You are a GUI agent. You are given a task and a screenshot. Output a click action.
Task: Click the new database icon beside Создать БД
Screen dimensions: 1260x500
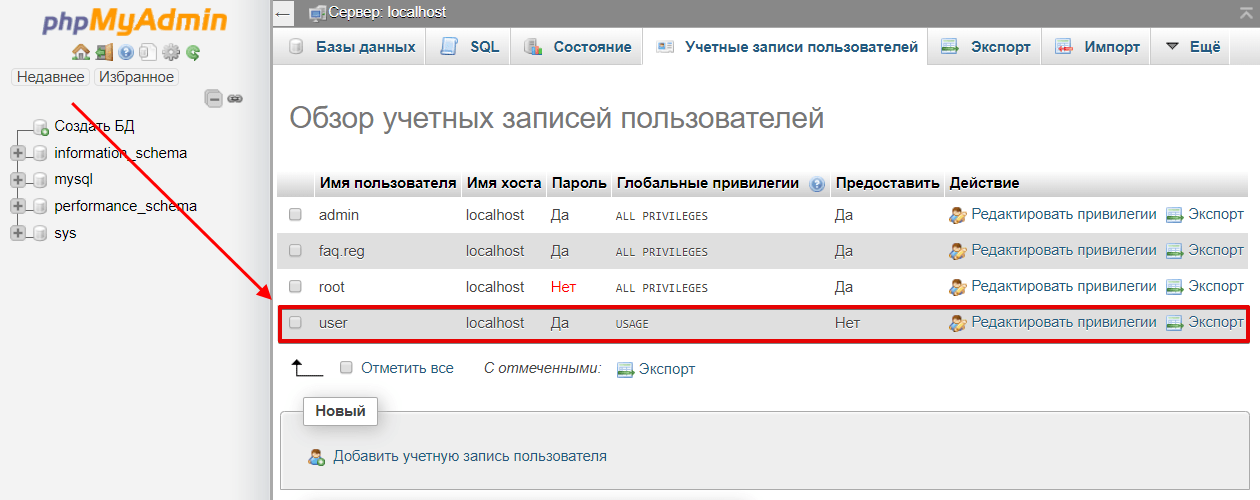click(41, 127)
